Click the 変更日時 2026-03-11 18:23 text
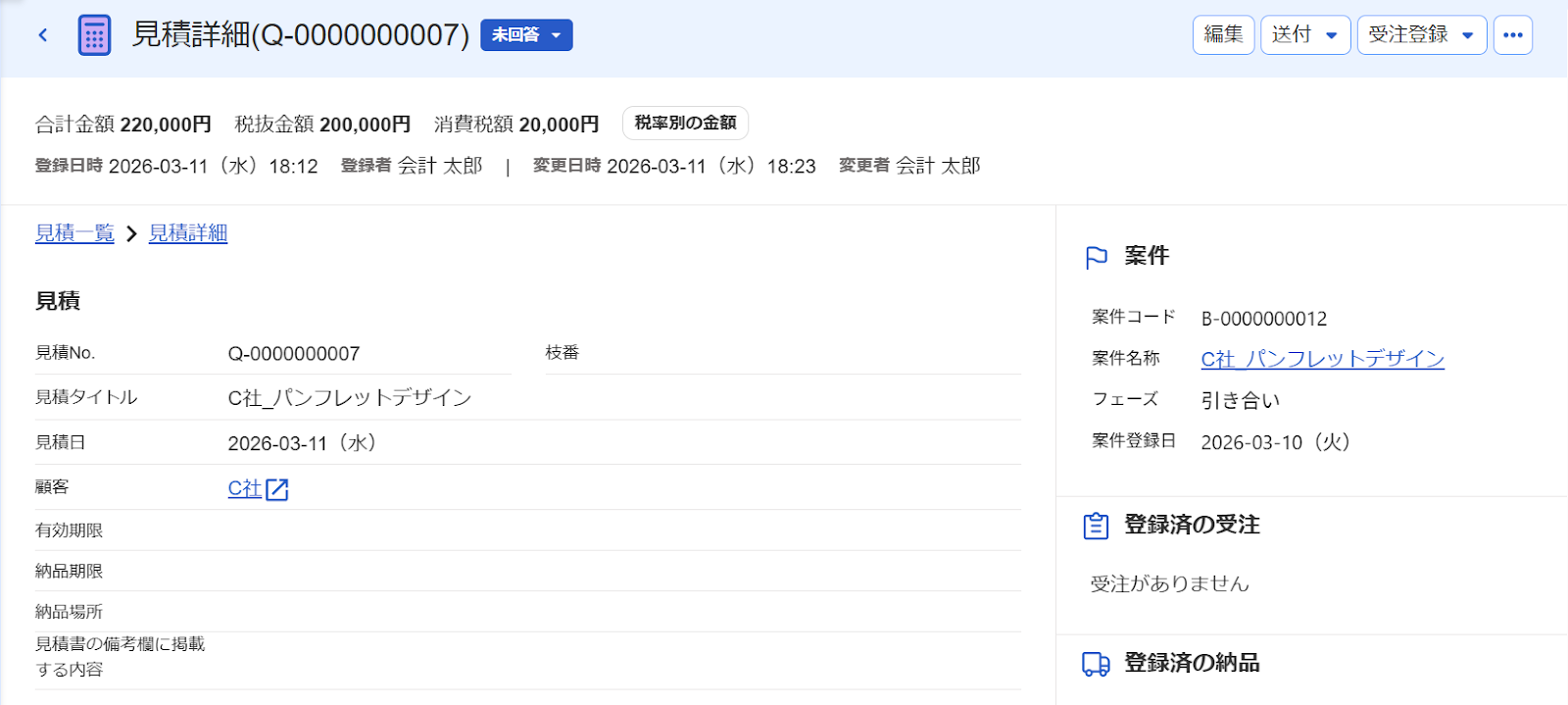The image size is (1568, 705). (x=674, y=167)
